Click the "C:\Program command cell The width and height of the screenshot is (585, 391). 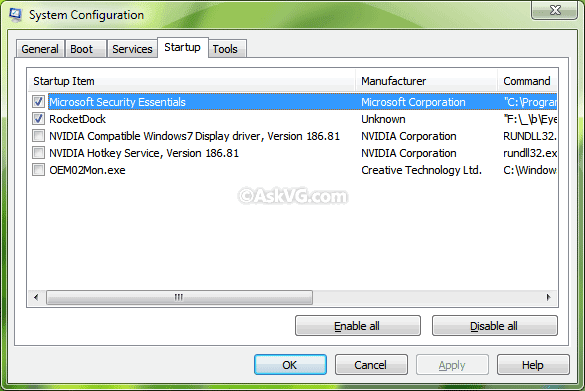tap(530, 102)
